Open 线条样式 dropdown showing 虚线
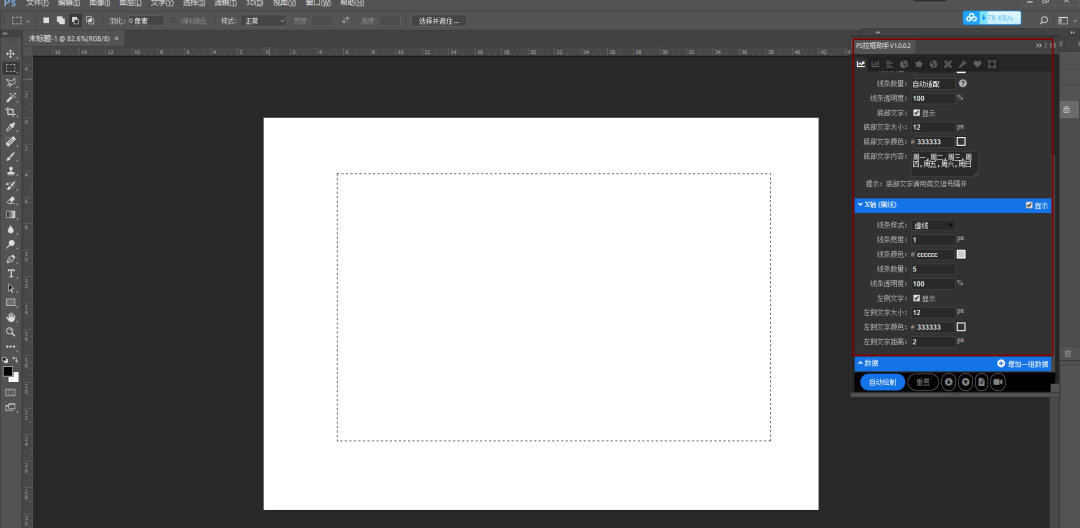 (933, 225)
